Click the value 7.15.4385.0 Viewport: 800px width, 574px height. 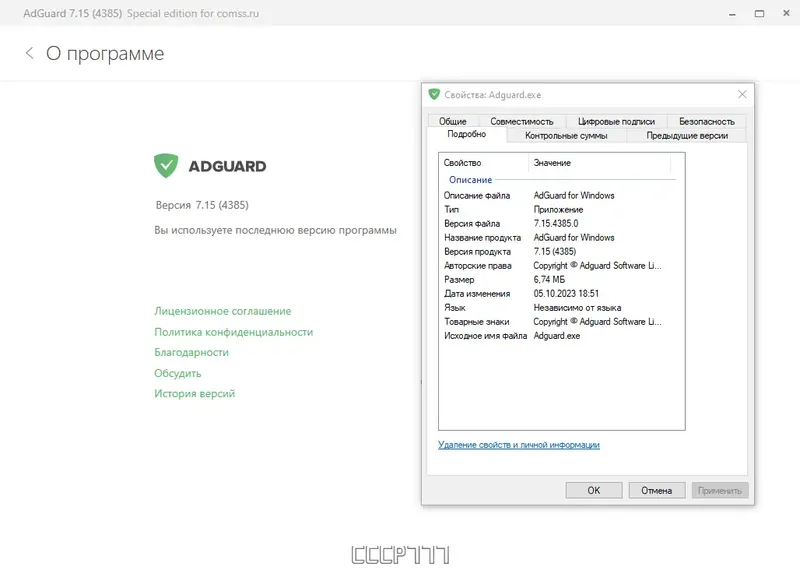coord(556,223)
